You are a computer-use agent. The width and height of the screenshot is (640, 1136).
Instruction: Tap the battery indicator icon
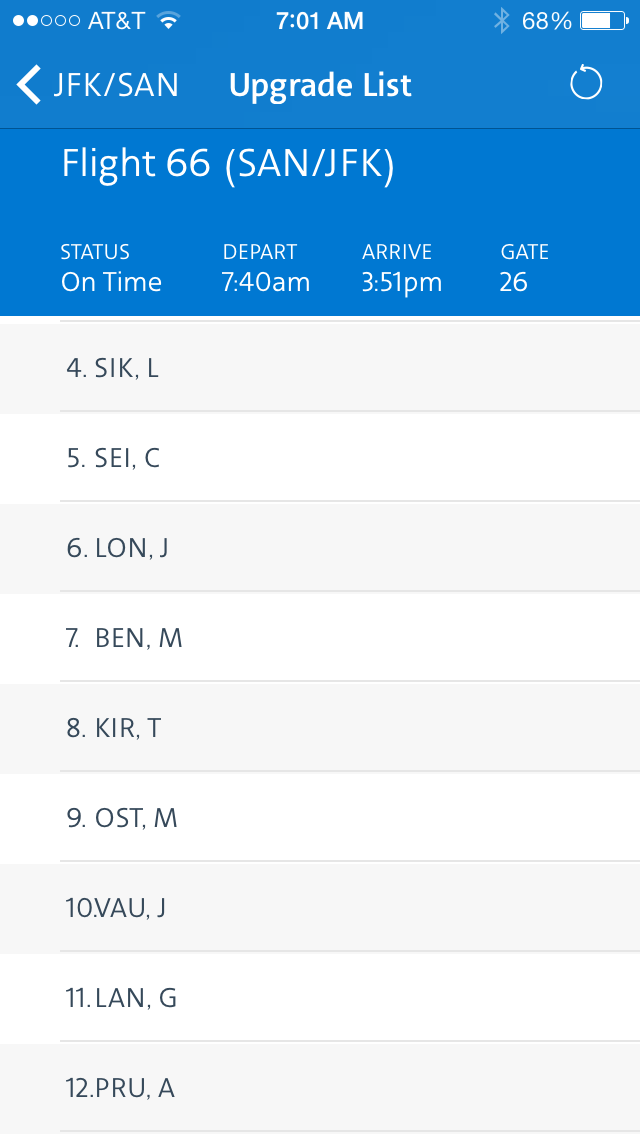point(604,21)
